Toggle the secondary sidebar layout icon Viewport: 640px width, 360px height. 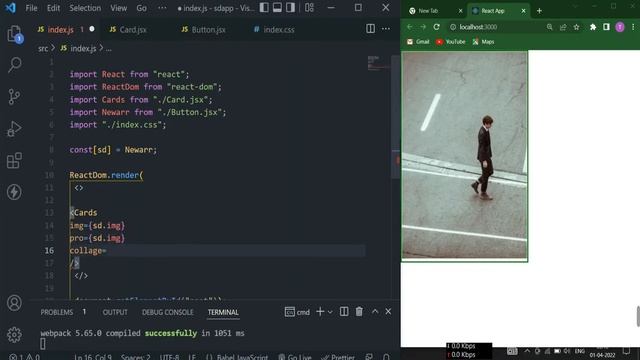290,8
